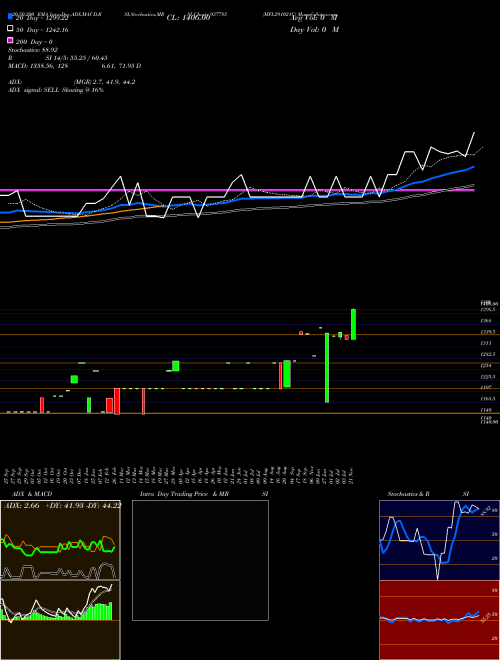The width and height of the screenshot is (500, 660).
Task: Click the 'ADX & MACD' panel title
Action: click(x=32, y=494)
